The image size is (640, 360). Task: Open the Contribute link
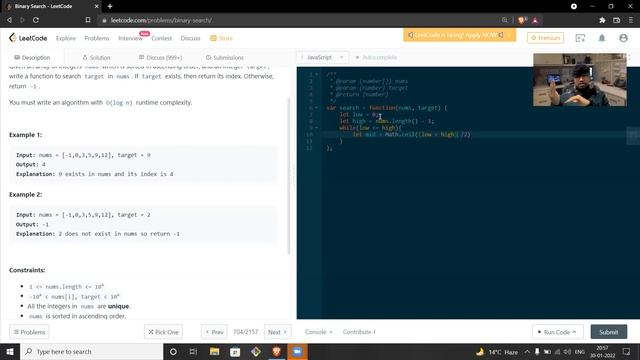point(359,332)
